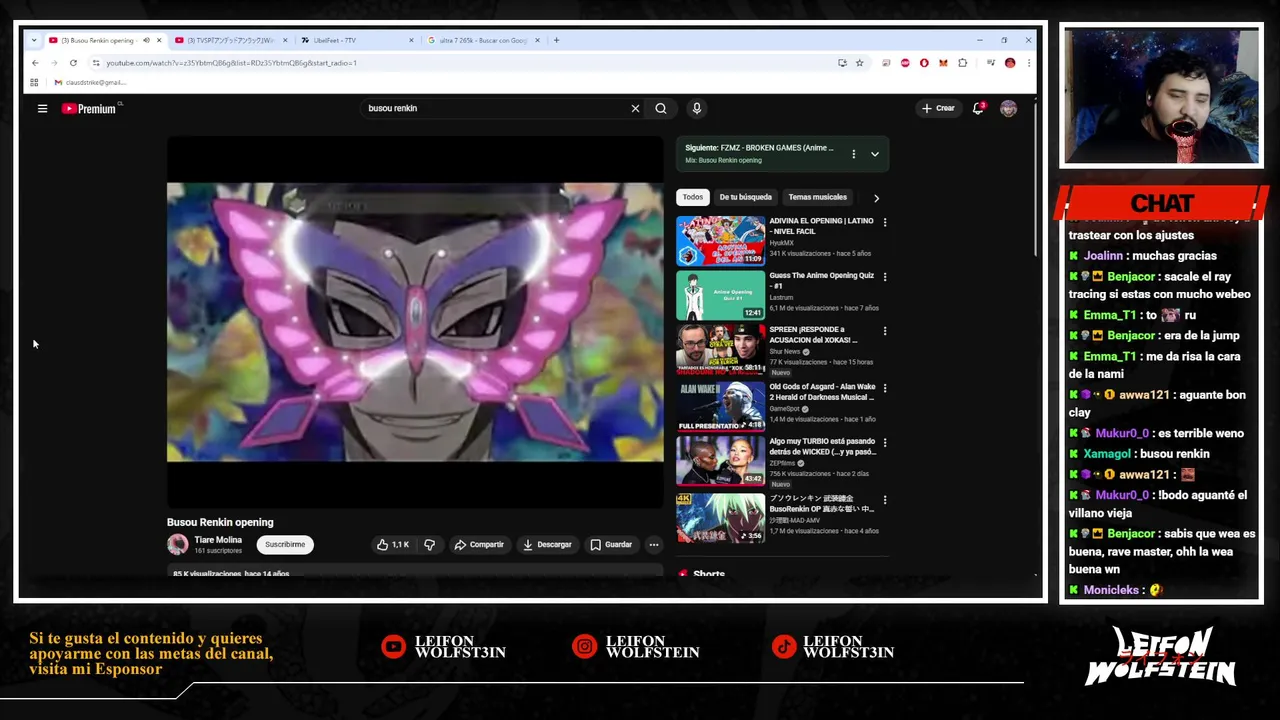1280x720 pixels.
Task: Click the Busou Renkin opening video title
Action: point(220,522)
